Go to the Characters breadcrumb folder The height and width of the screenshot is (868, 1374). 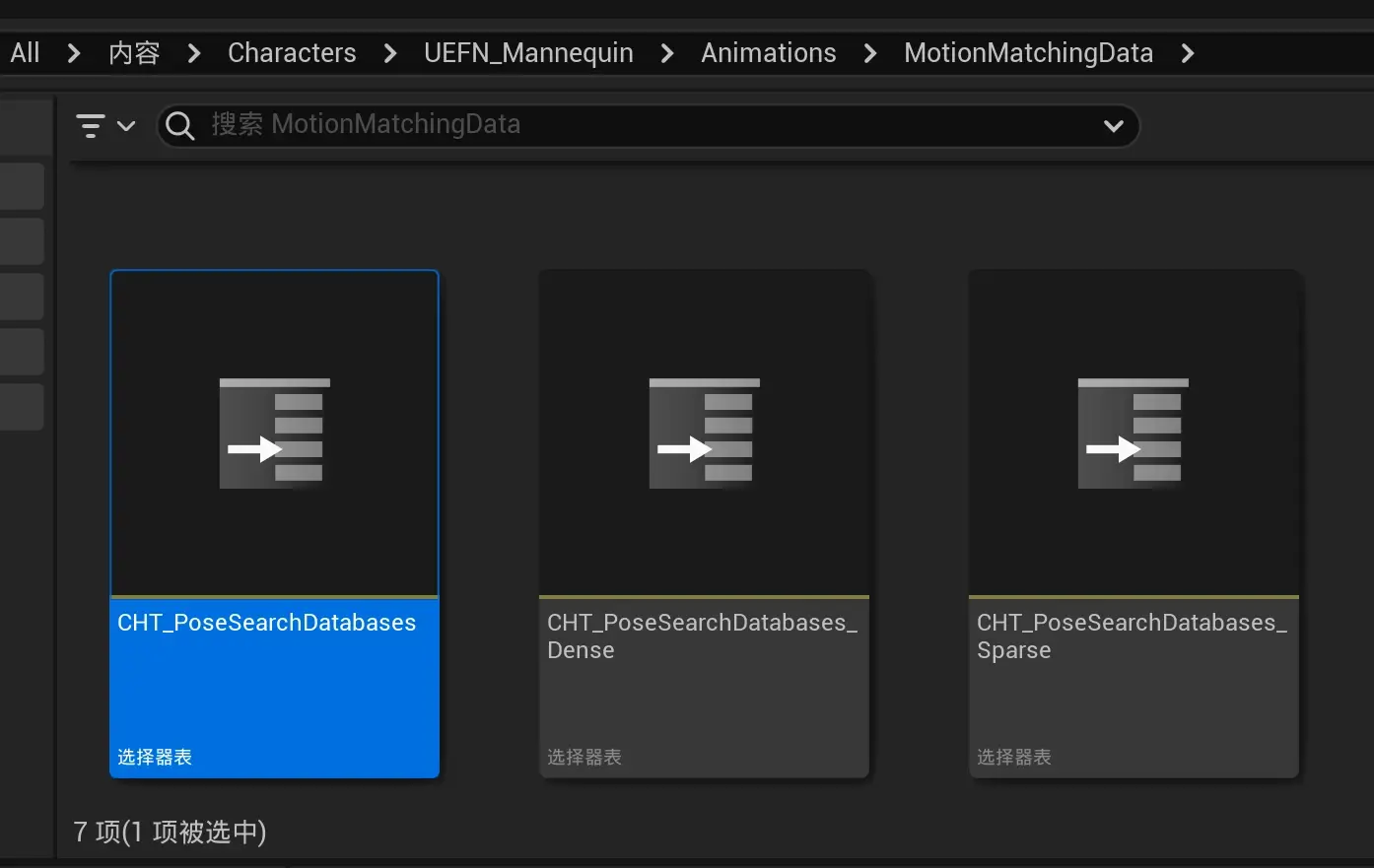point(292,53)
